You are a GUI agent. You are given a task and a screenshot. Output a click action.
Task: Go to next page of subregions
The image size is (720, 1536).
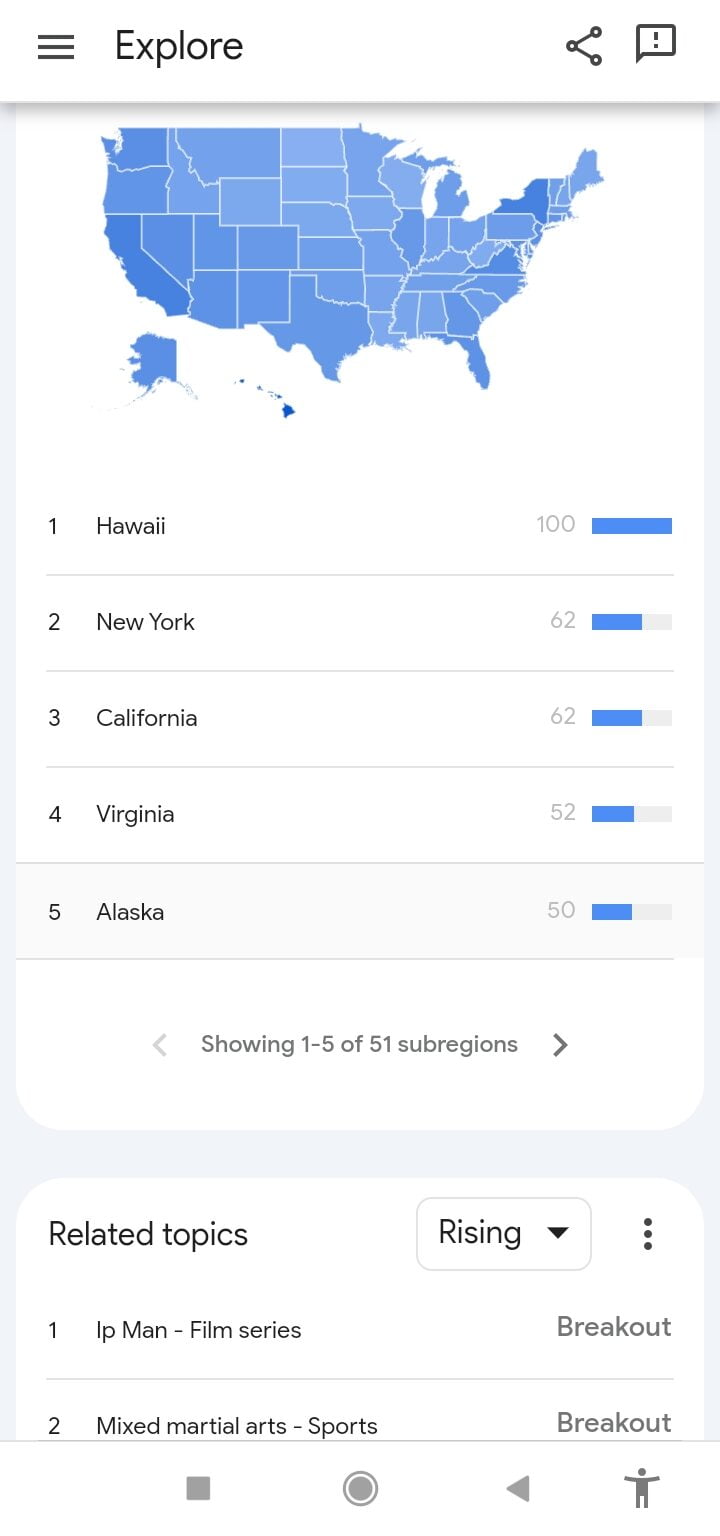(560, 1045)
